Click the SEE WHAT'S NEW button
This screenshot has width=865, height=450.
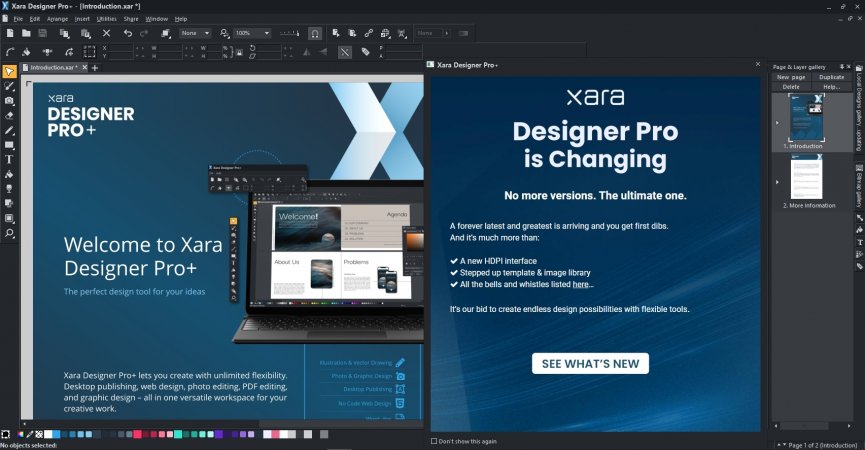point(590,363)
